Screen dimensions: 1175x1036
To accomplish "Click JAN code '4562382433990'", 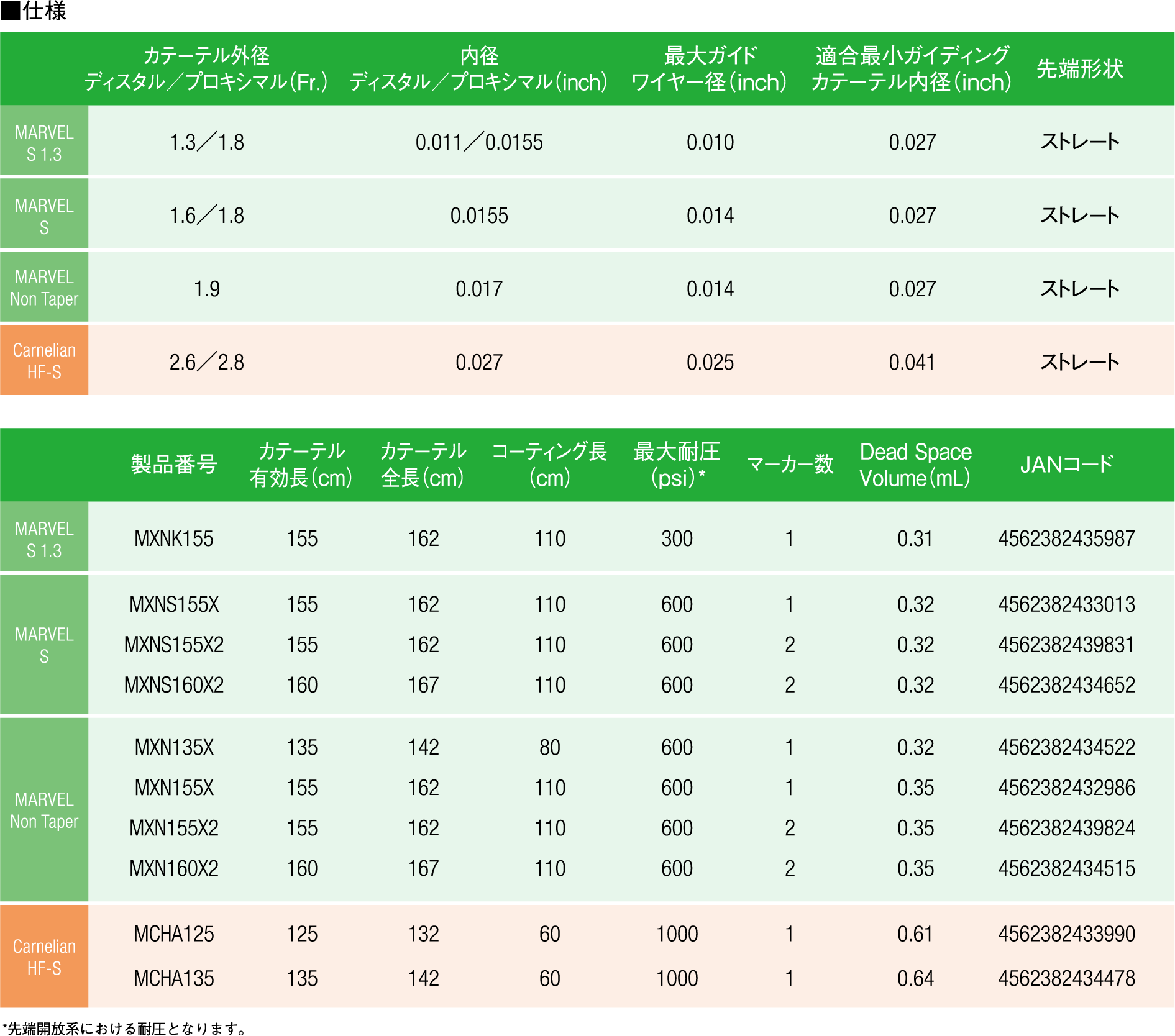I will pos(1067,934).
